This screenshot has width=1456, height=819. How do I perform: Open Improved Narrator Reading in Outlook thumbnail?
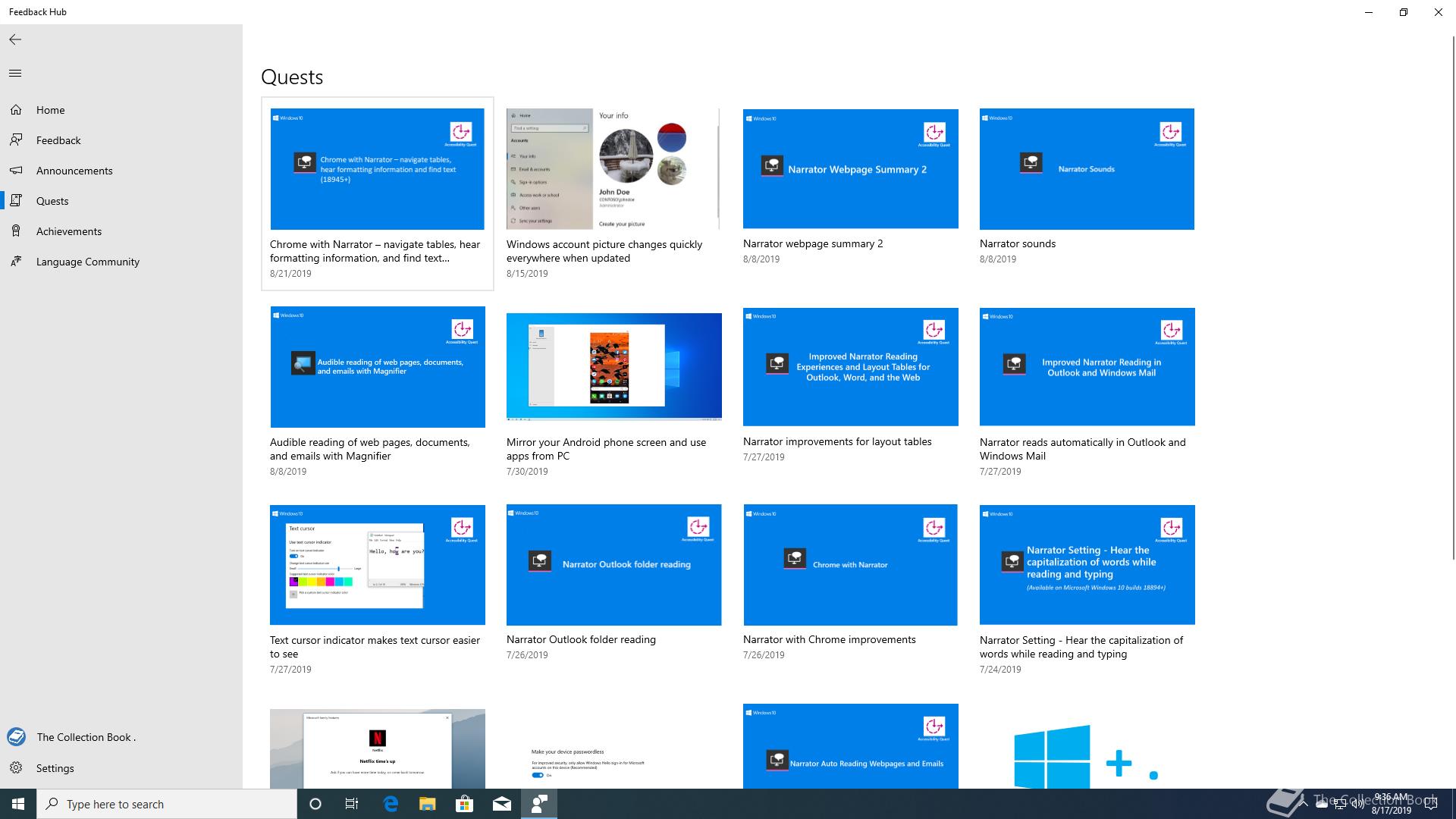[1087, 367]
